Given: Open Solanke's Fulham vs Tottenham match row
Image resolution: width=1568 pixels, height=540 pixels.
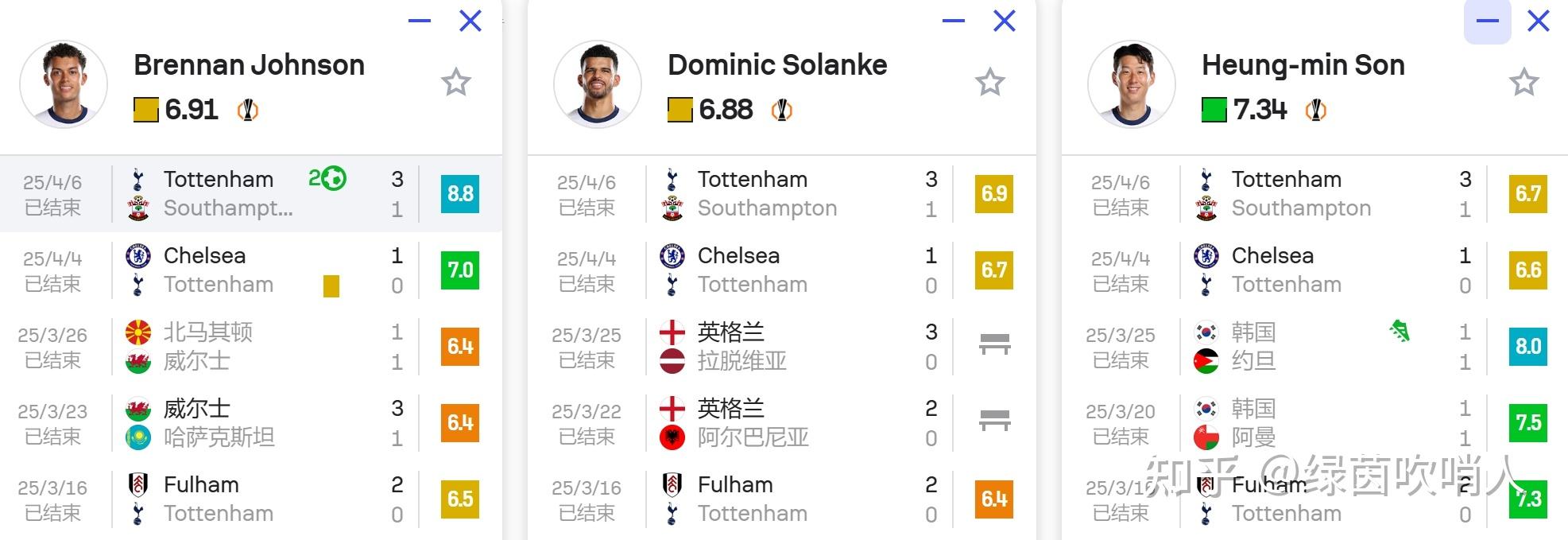Looking at the screenshot, I should (x=782, y=499).
